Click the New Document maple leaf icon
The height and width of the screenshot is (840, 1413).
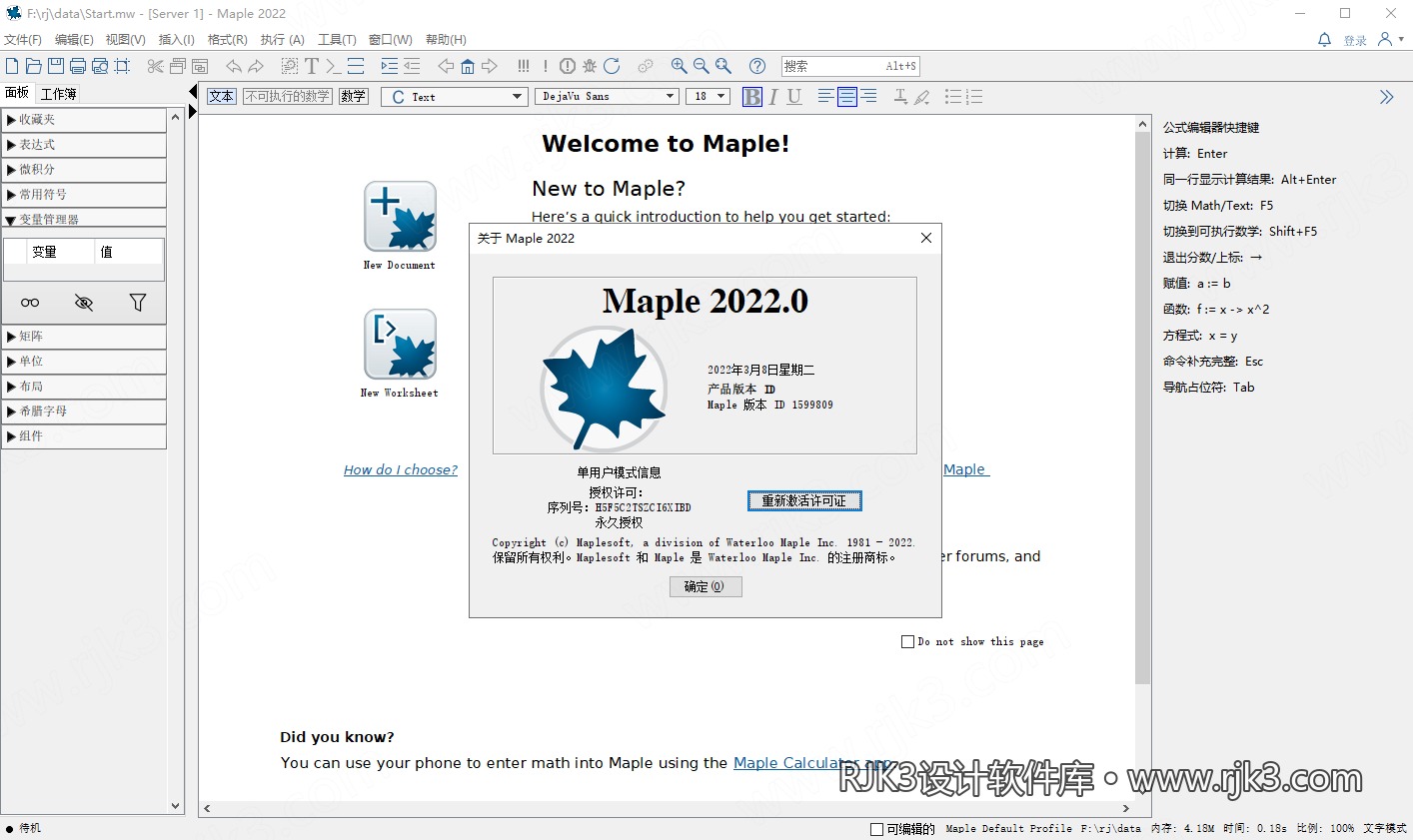point(400,216)
